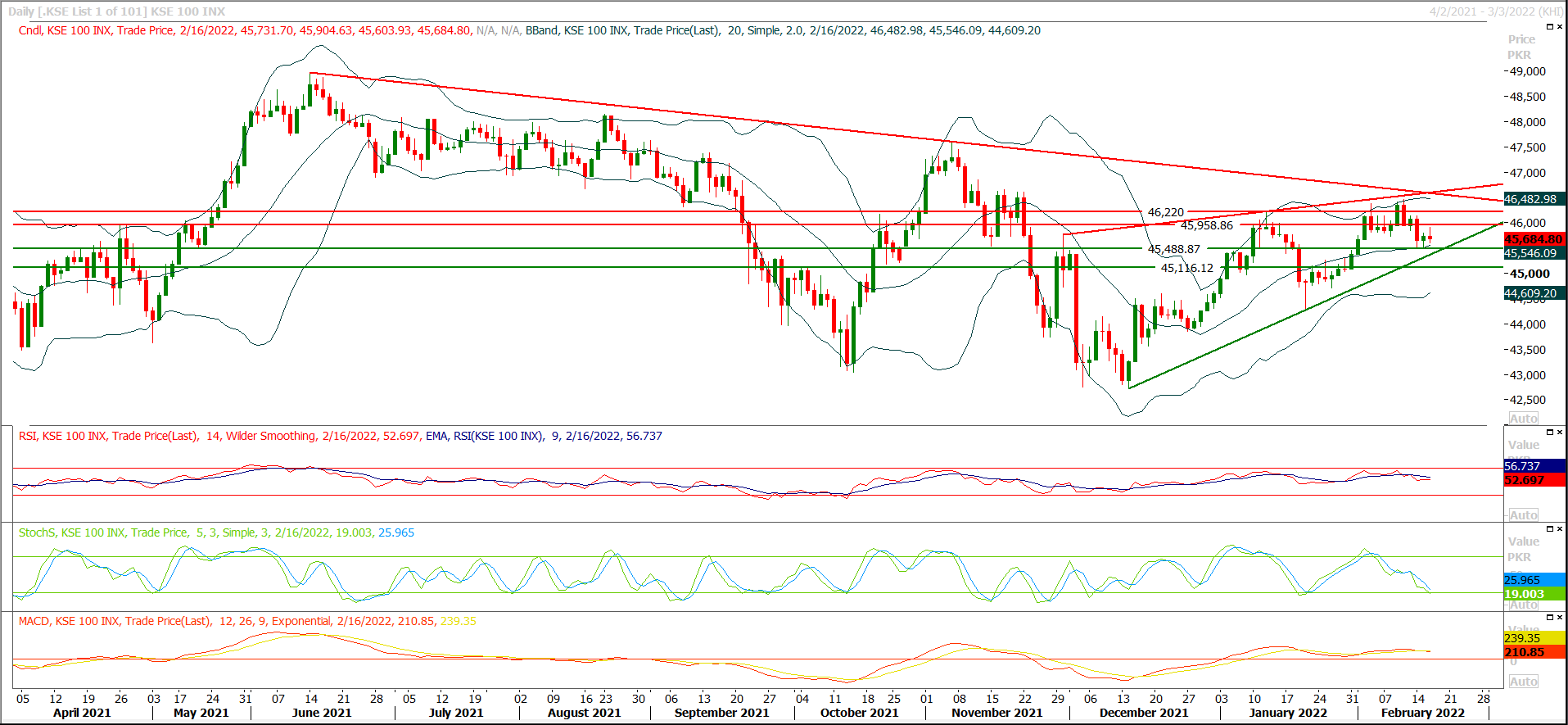Toggle Auto scaling on the MACD axis
This screenshot has height=725, width=1568.
click(1523, 681)
